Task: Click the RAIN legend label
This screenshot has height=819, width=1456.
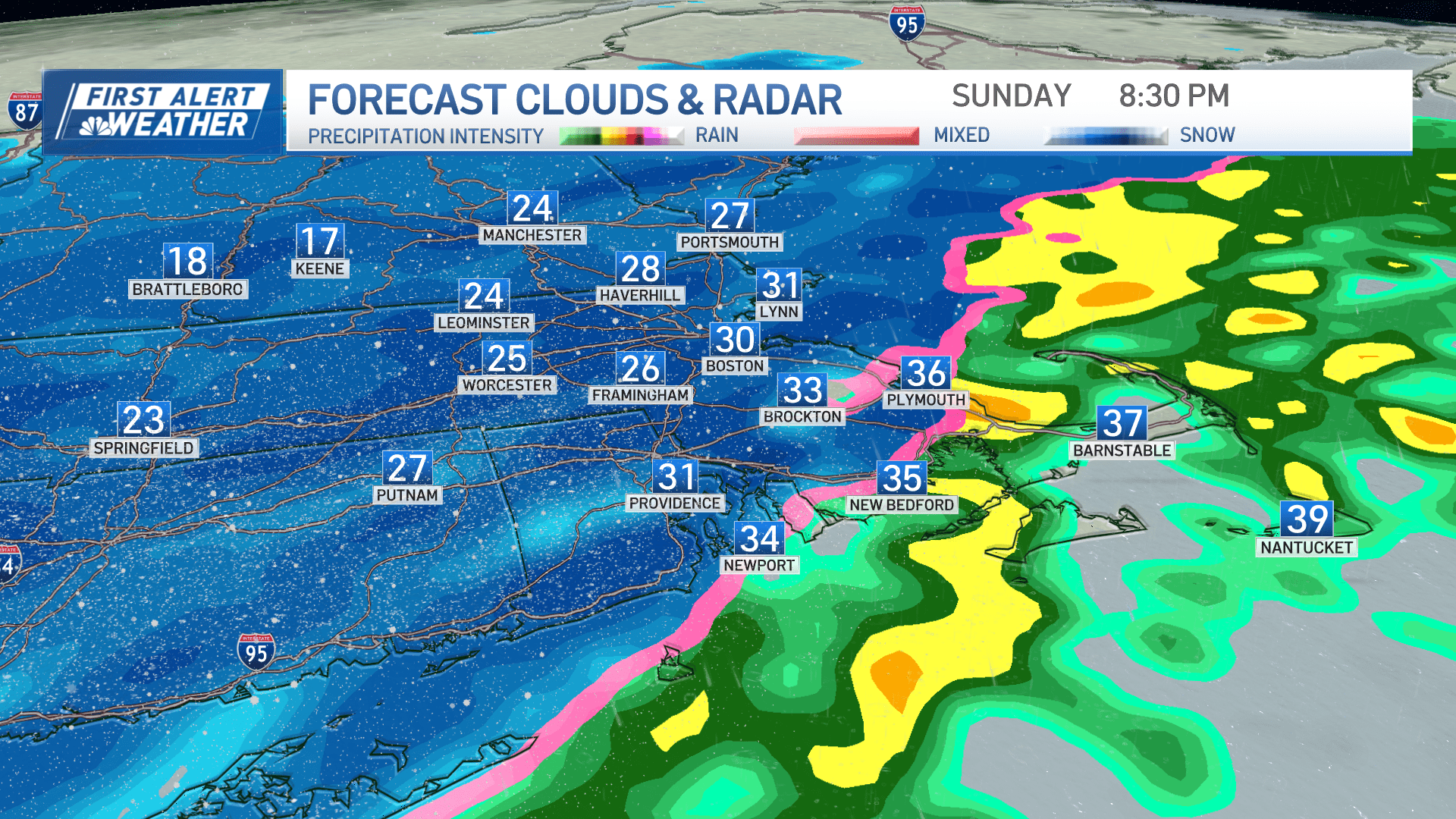Action: click(x=717, y=135)
